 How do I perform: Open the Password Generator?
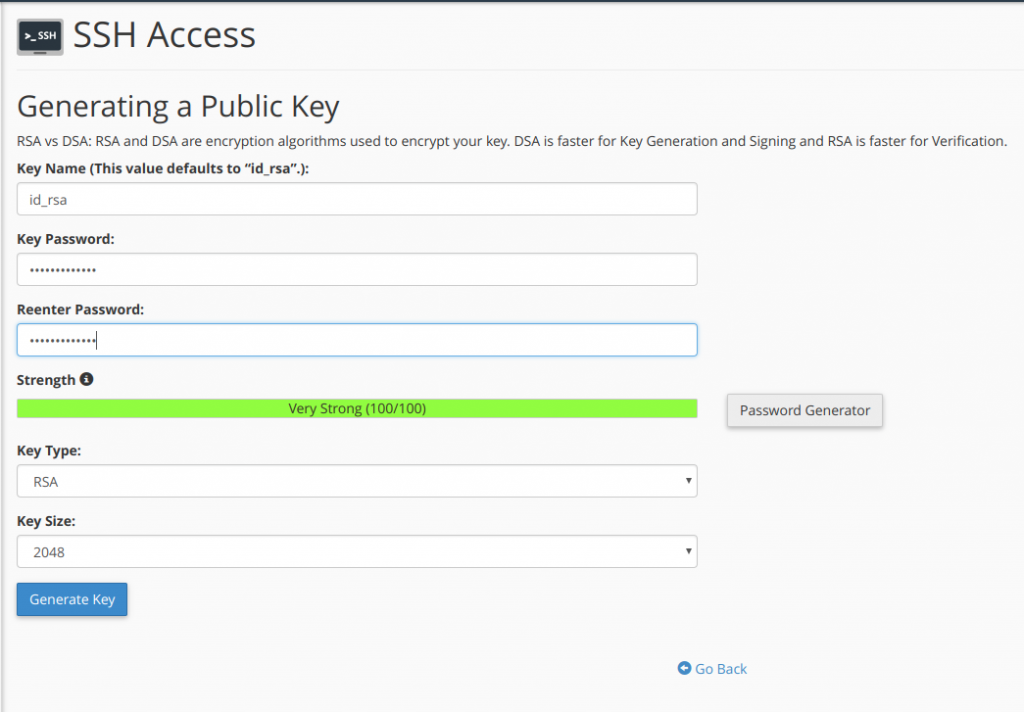804,410
